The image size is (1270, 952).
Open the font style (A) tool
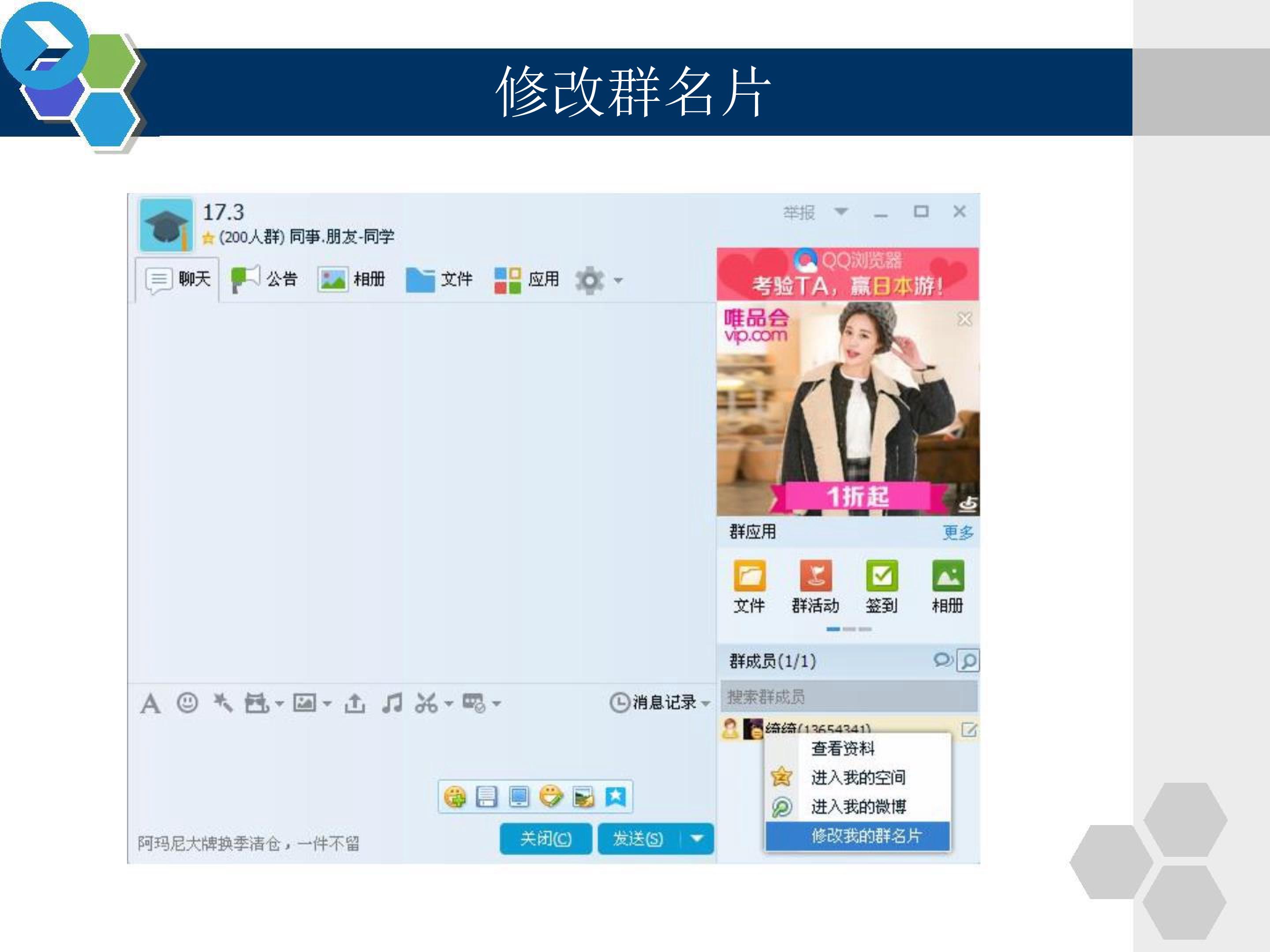[x=150, y=703]
